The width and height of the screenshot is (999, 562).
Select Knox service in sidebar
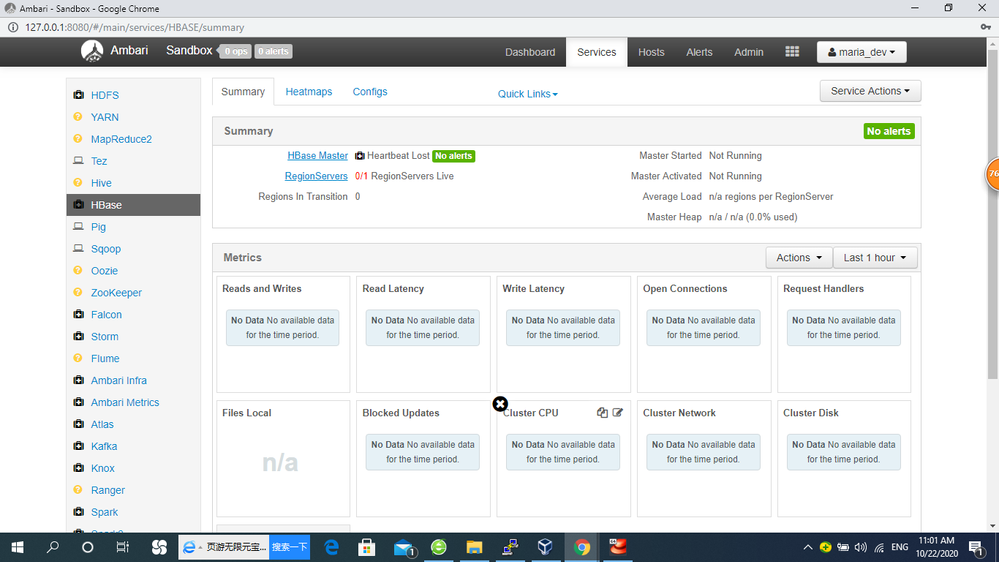click(x=103, y=468)
